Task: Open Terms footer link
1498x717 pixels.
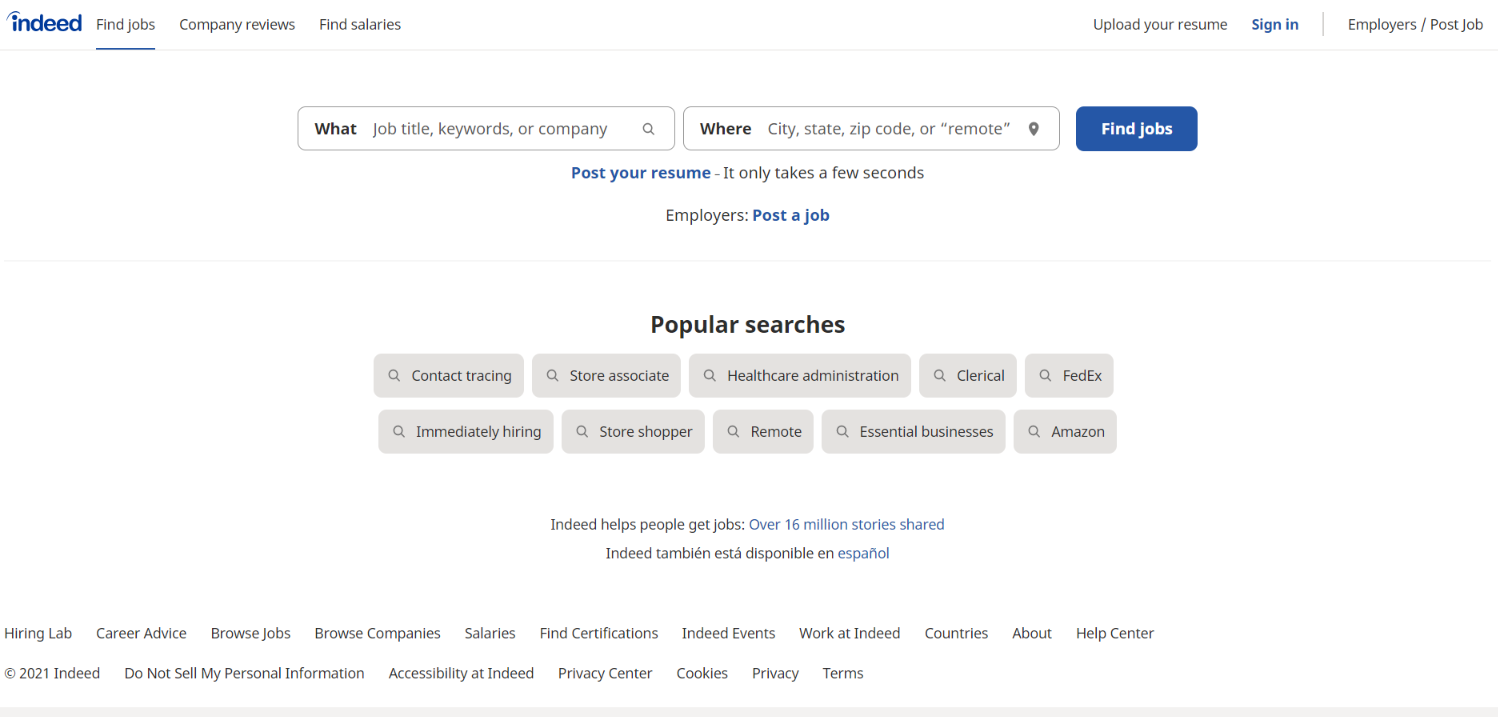Action: coord(843,673)
